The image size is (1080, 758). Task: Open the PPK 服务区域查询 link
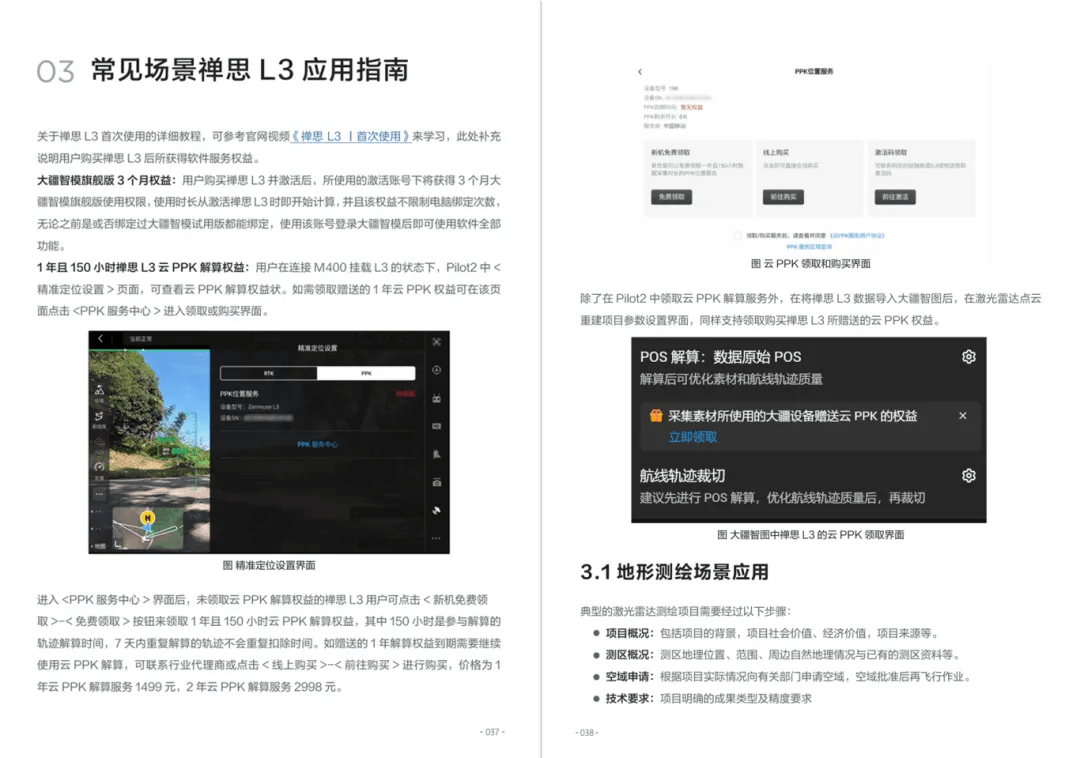809,246
